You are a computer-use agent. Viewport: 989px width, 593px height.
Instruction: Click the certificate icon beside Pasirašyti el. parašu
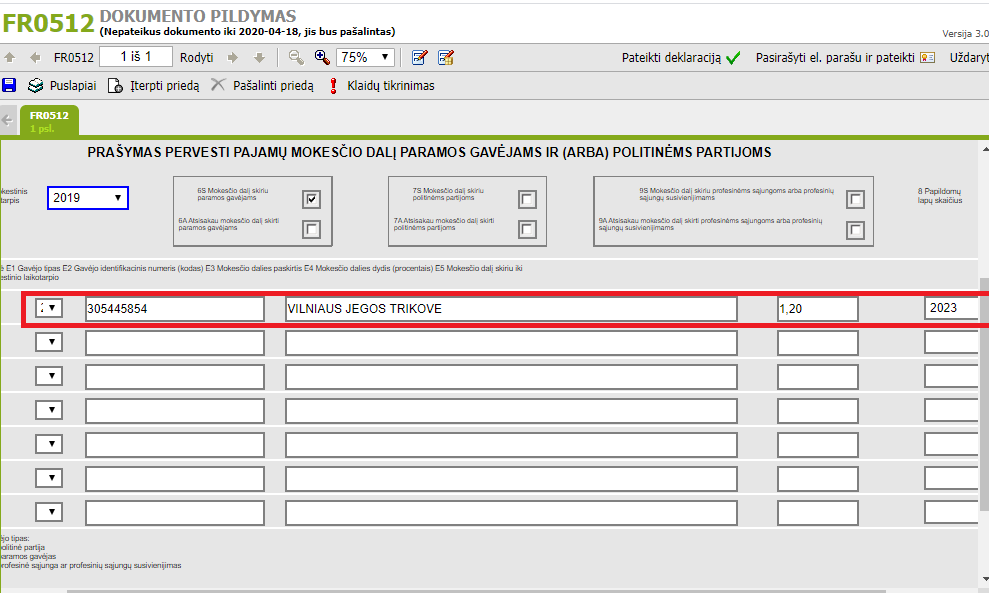click(927, 57)
